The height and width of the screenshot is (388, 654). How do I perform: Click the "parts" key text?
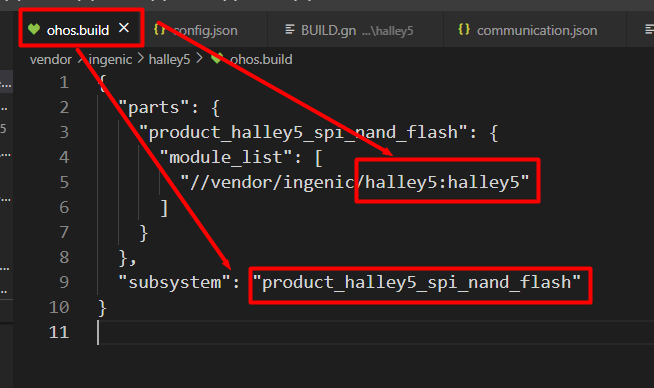click(x=153, y=108)
